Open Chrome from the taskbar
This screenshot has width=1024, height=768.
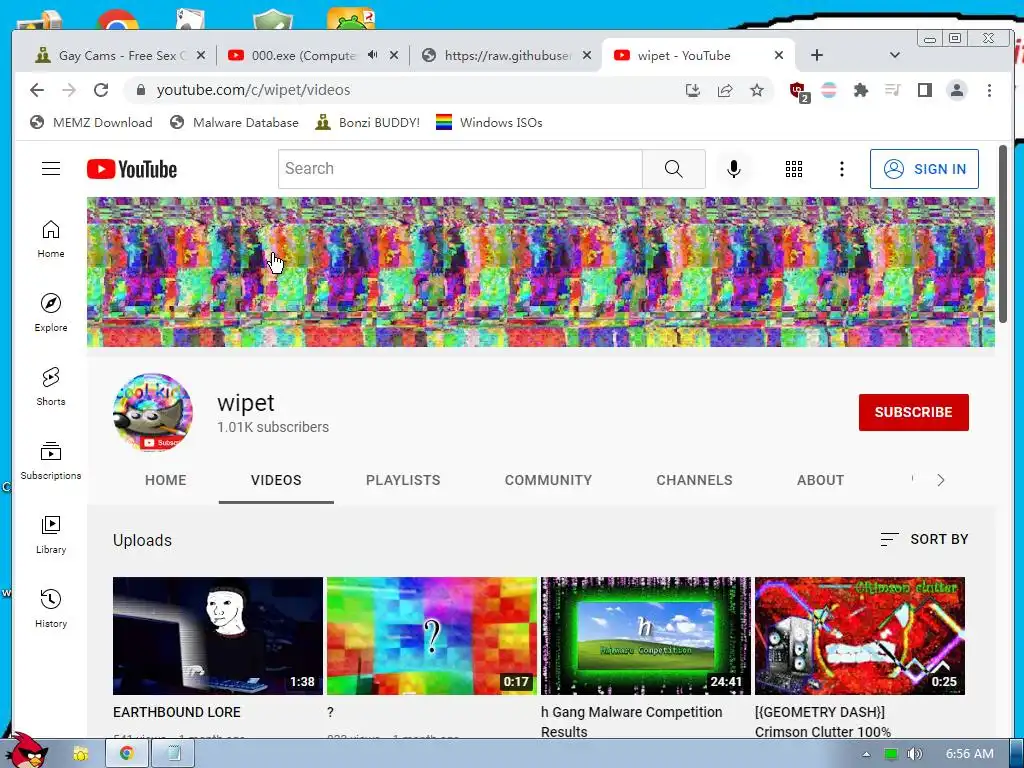[x=127, y=754]
